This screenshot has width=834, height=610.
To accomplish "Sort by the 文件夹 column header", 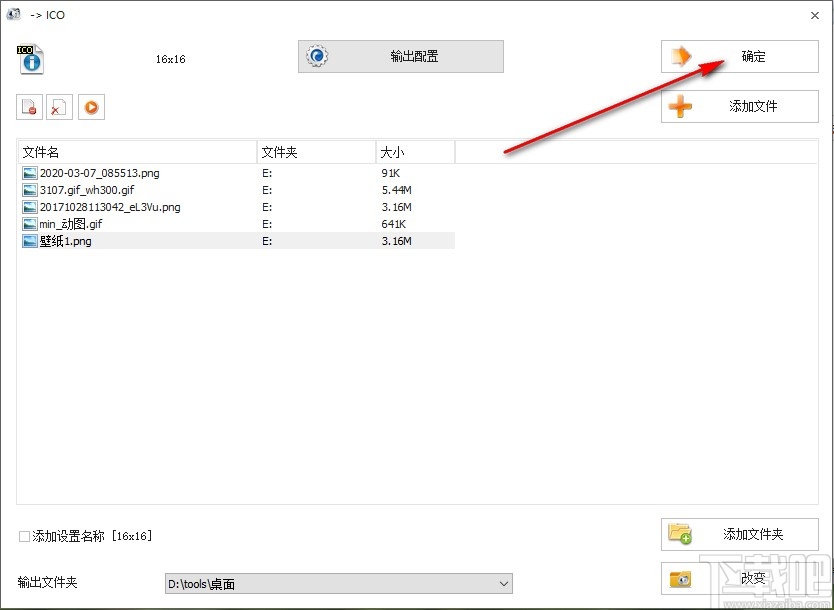I will [316, 152].
